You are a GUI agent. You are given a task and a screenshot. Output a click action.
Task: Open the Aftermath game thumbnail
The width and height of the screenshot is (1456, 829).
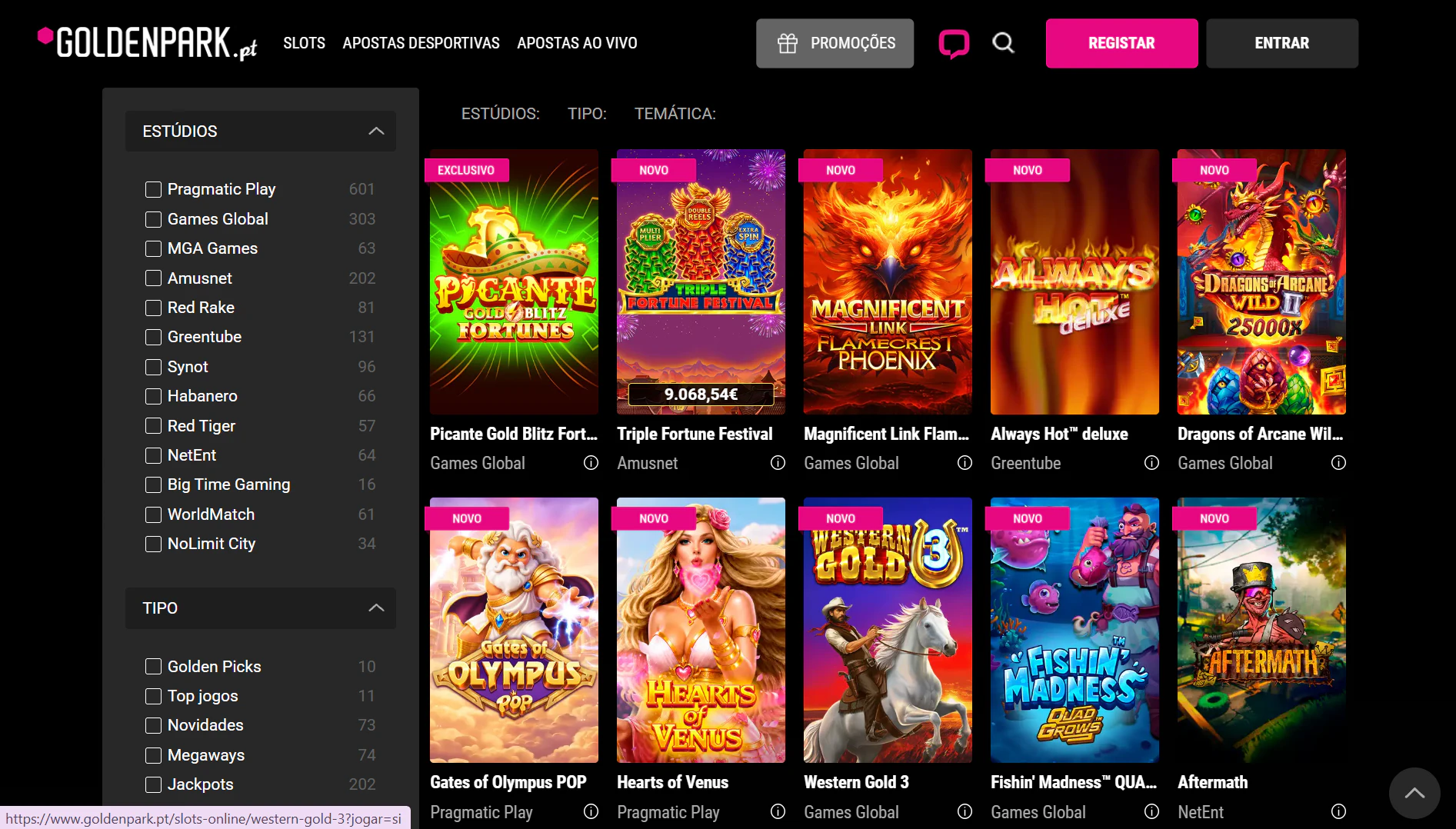pos(1261,630)
